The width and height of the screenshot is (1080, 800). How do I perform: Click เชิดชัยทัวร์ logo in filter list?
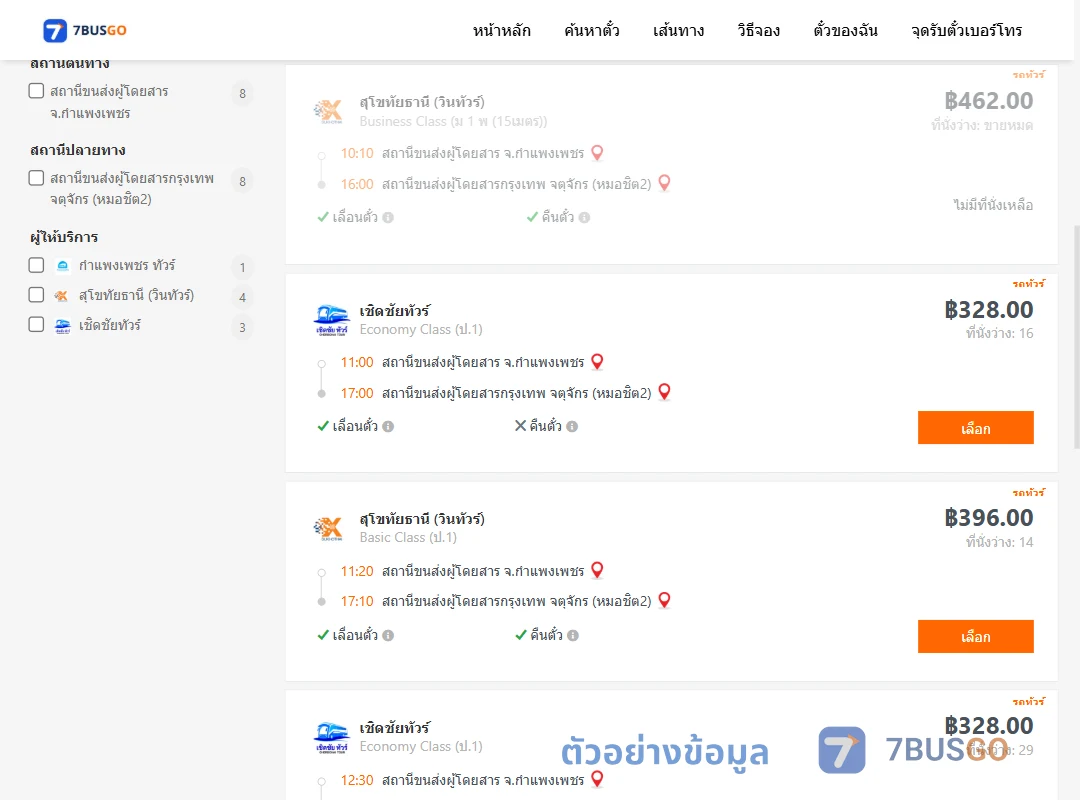pyautogui.click(x=63, y=325)
